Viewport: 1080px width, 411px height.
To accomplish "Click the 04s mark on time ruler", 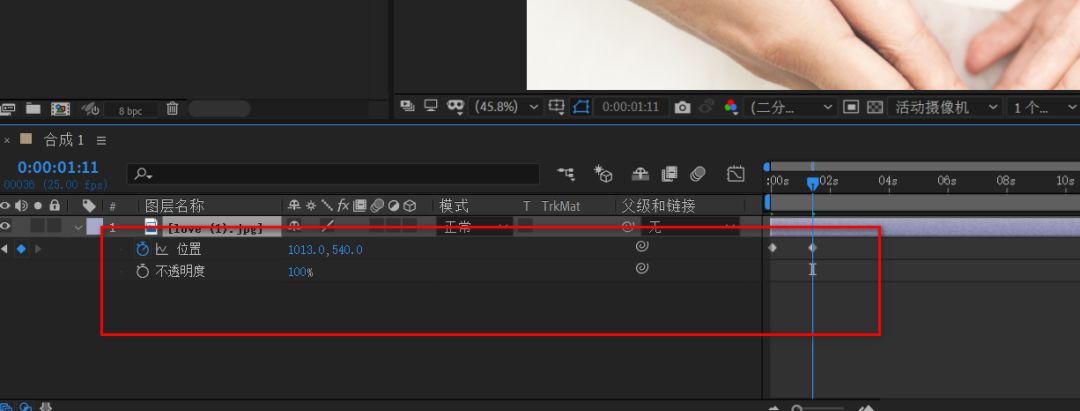I will tap(887, 181).
